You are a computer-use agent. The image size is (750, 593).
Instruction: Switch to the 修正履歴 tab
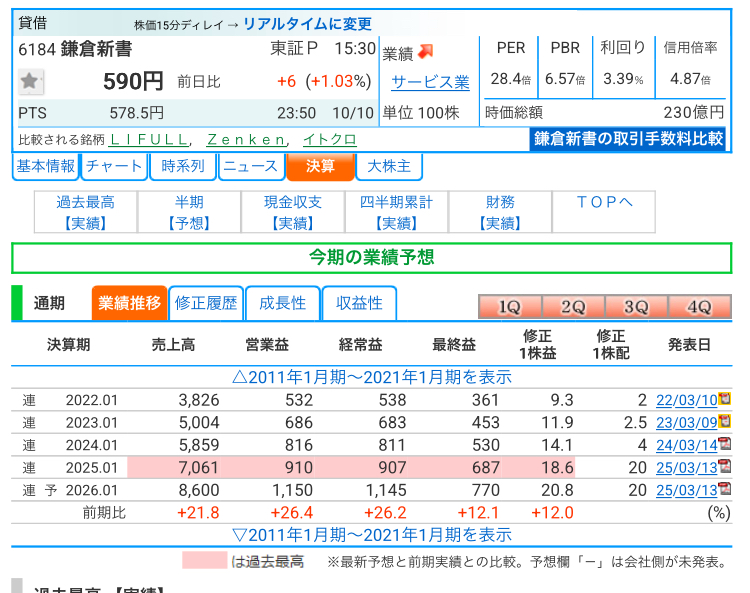click(x=206, y=303)
